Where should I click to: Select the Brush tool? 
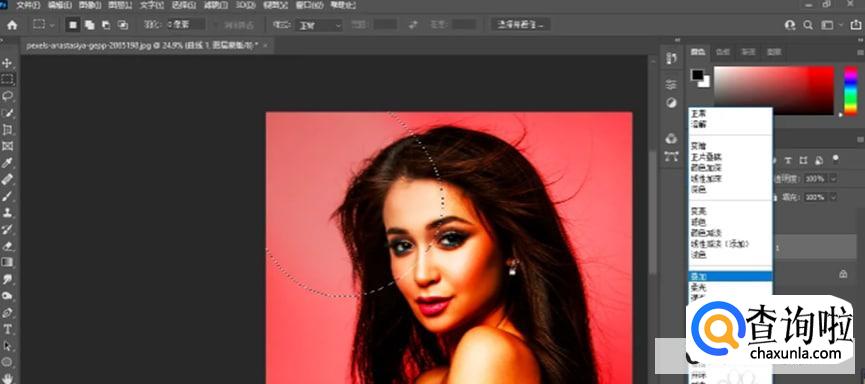[7, 196]
